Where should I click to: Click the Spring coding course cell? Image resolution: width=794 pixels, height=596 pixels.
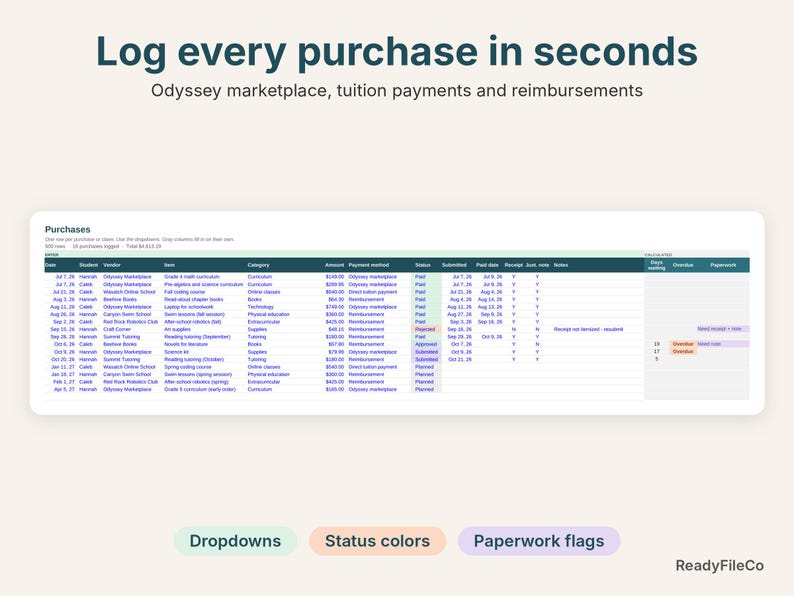pos(188,367)
